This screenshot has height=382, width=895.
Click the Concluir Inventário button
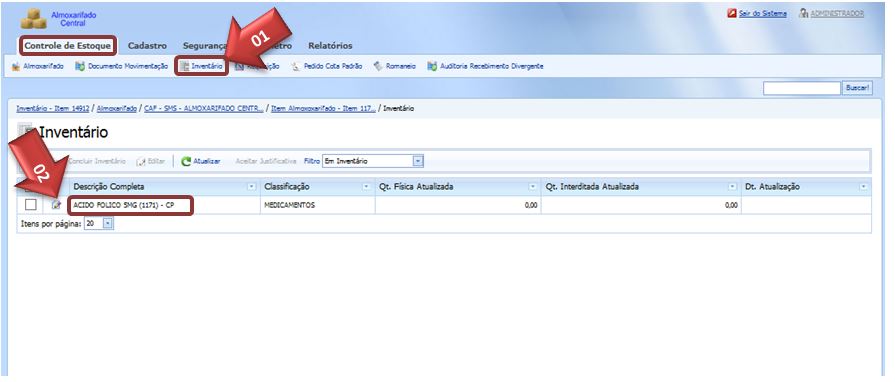(x=97, y=162)
